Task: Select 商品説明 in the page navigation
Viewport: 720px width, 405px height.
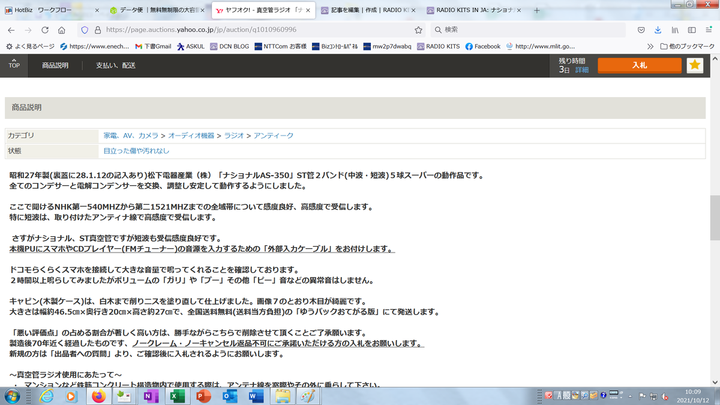Action: click(55, 65)
